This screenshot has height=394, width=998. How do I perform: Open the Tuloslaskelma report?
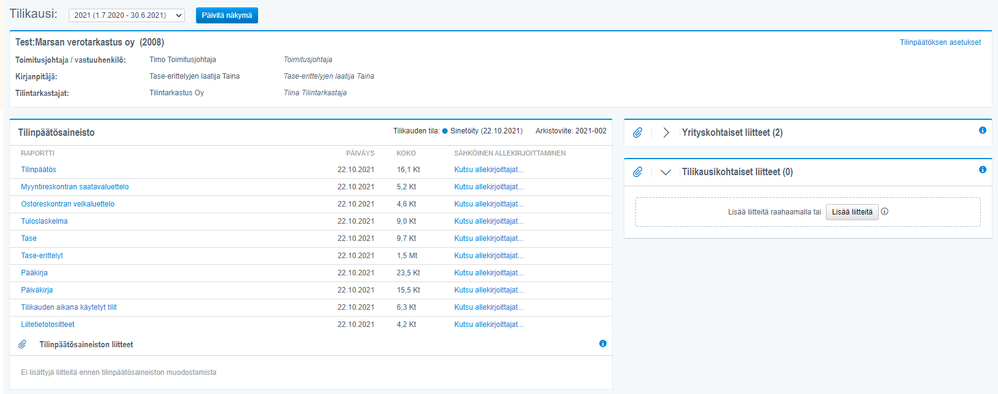[x=45, y=221]
